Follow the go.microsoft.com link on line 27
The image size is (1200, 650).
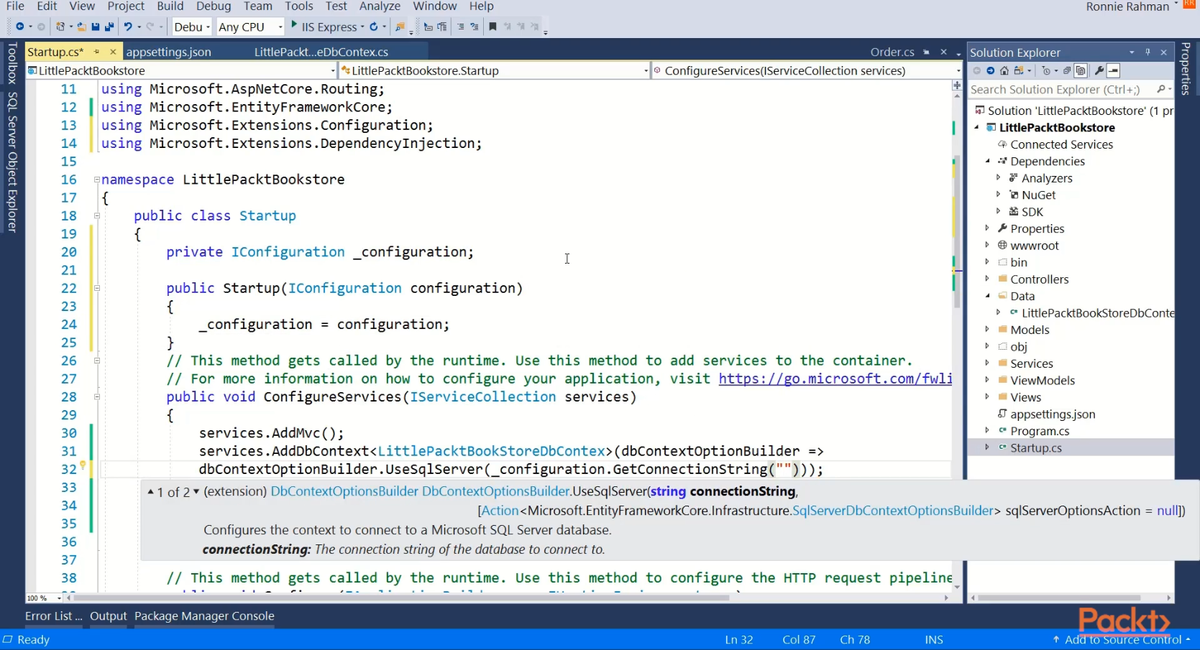(835, 379)
